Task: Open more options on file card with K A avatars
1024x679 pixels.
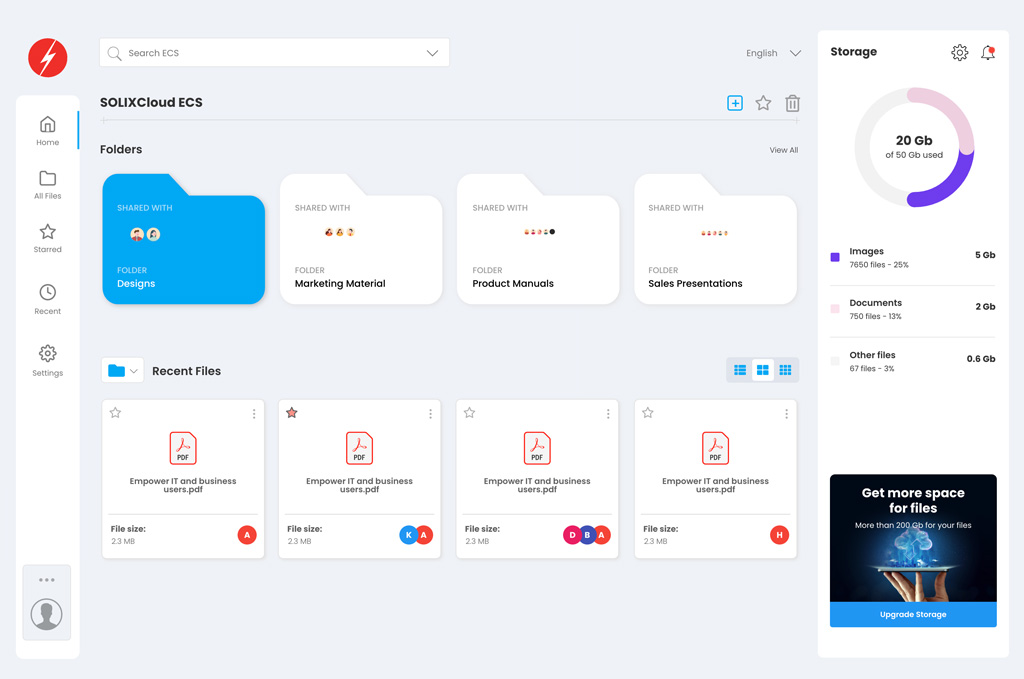Action: pyautogui.click(x=430, y=414)
